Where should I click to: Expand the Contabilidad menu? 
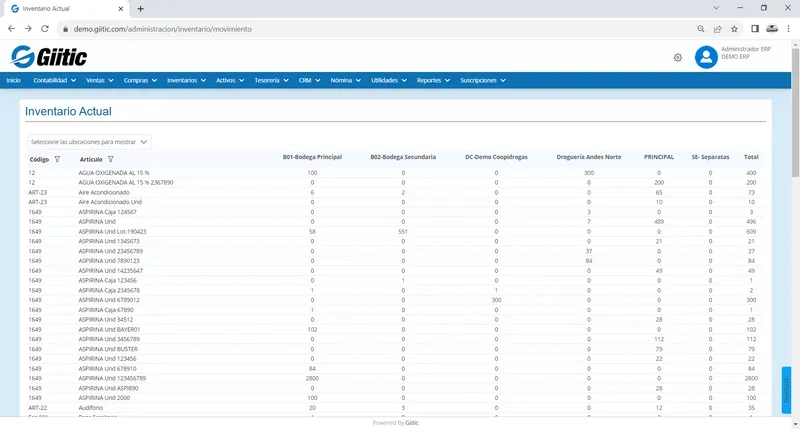[x=55, y=81]
